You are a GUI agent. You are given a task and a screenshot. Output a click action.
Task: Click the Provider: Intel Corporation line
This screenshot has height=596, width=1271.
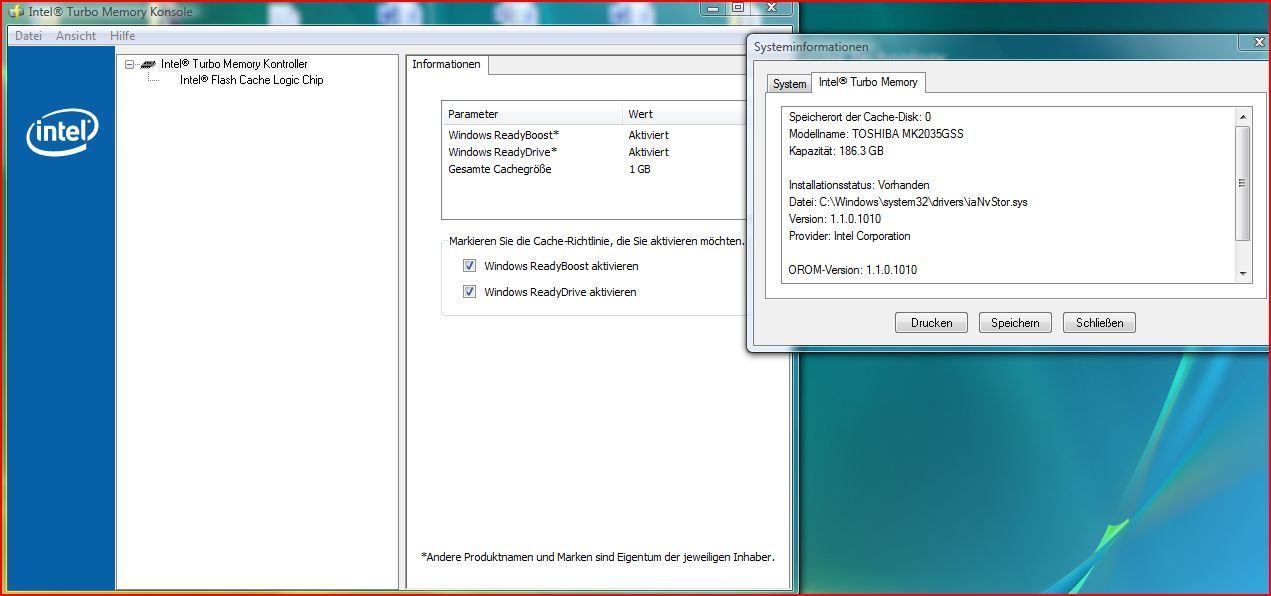point(849,236)
